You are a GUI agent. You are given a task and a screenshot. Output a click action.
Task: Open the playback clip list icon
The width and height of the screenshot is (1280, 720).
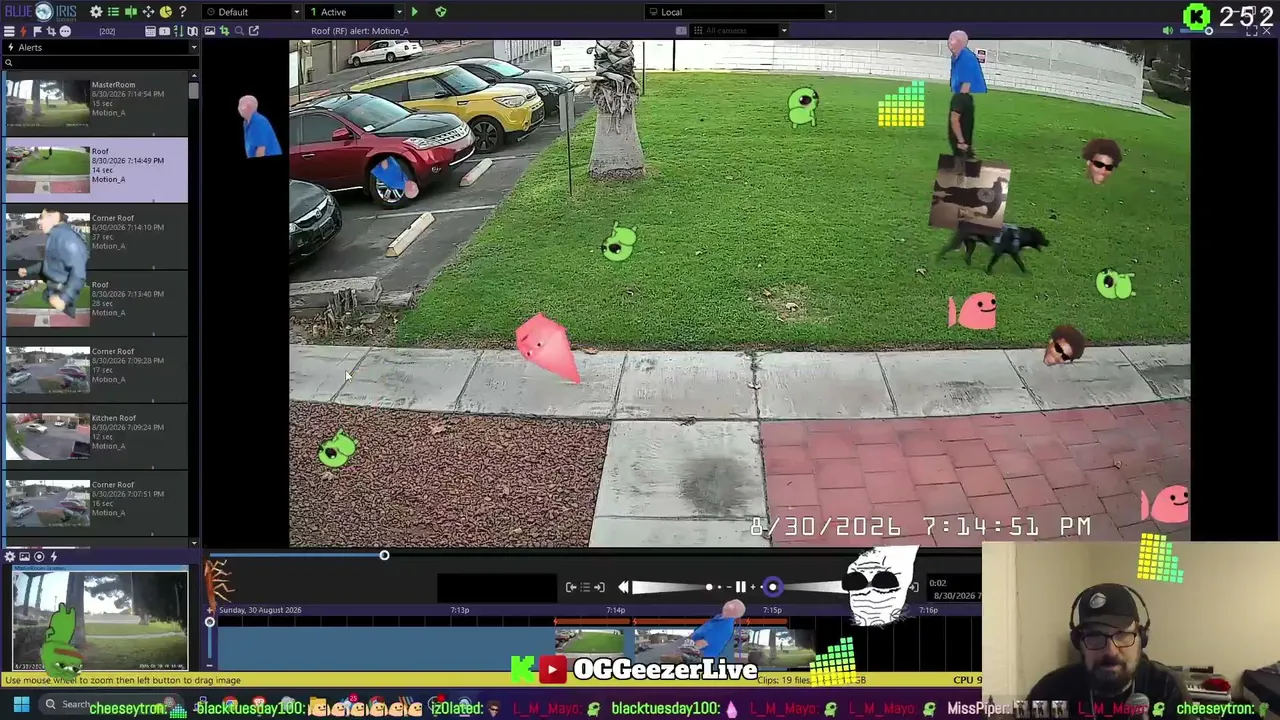[x=586, y=587]
